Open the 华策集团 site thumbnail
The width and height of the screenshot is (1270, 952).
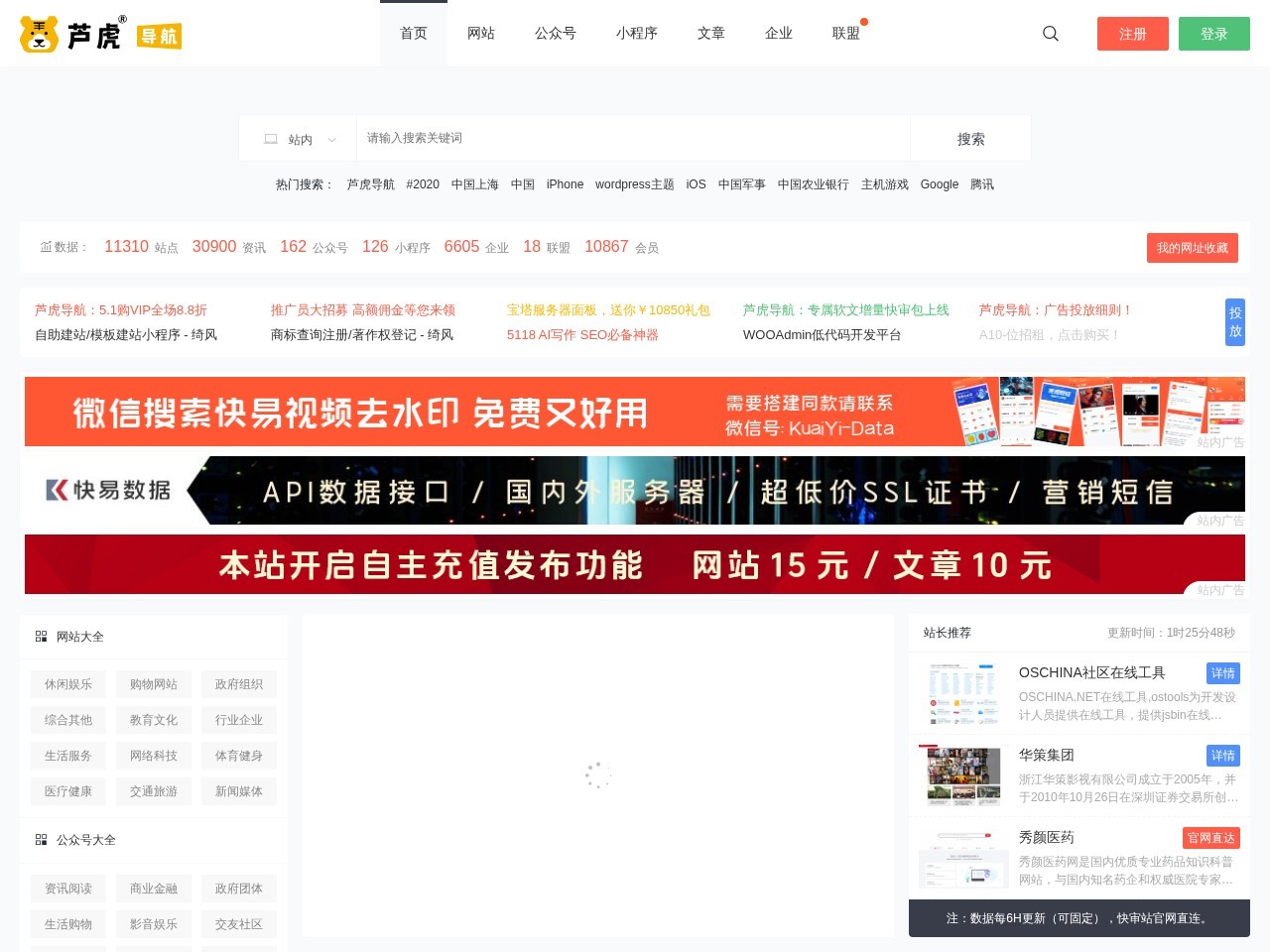(x=958, y=776)
